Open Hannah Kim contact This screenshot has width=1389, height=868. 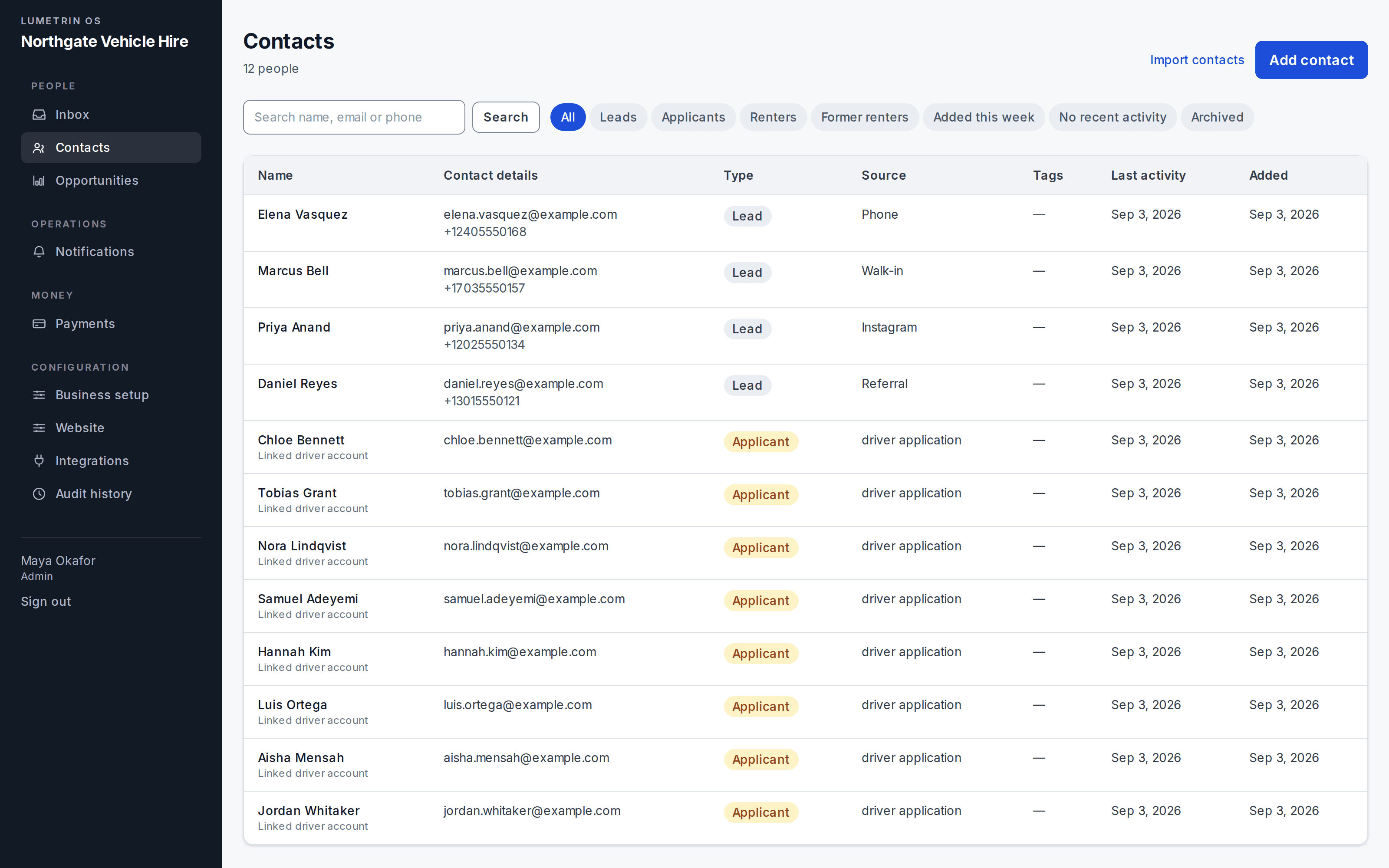point(294,651)
